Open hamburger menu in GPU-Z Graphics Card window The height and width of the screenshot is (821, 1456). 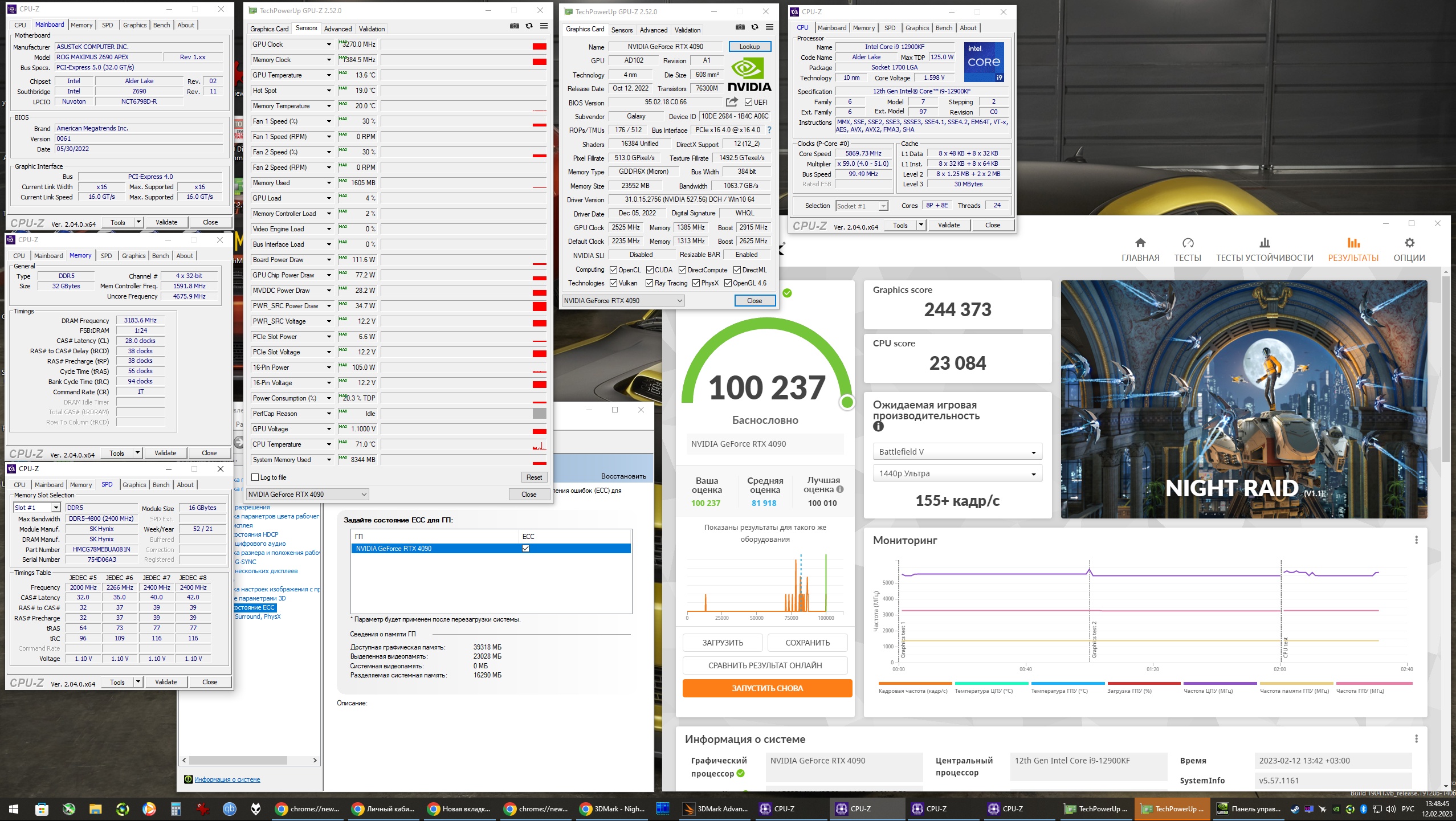pyautogui.click(x=769, y=27)
